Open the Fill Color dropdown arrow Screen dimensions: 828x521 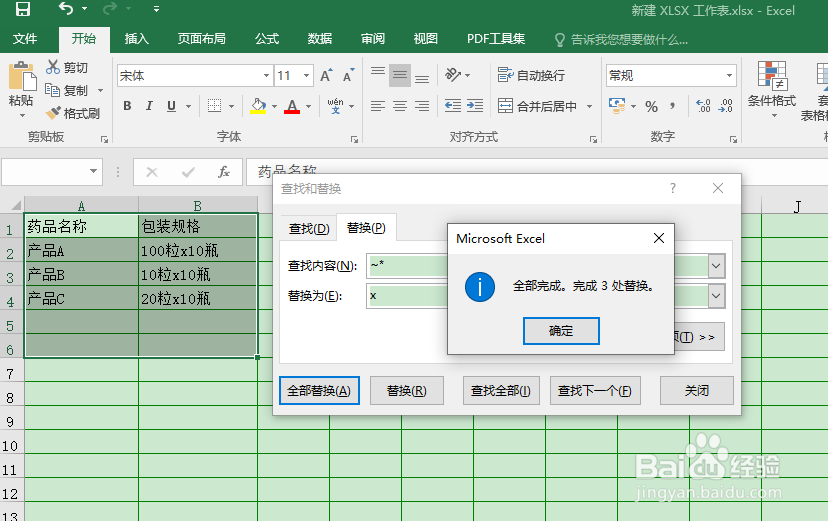point(274,106)
